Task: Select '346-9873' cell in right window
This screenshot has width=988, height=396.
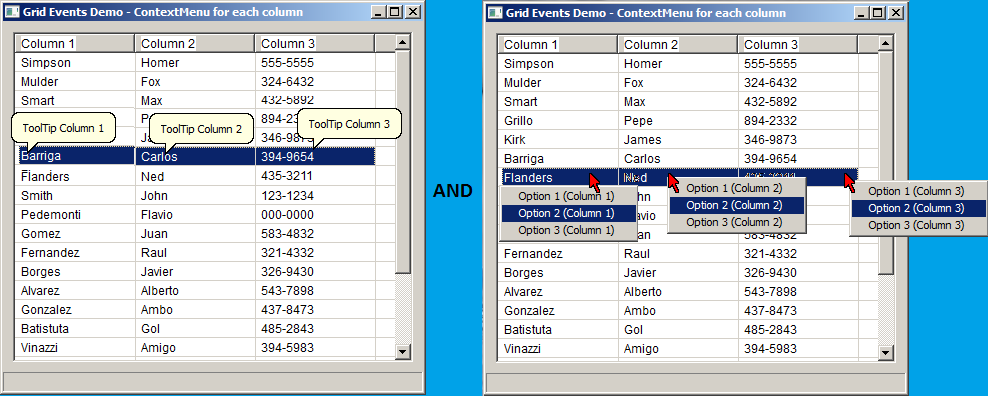Action: pos(798,139)
